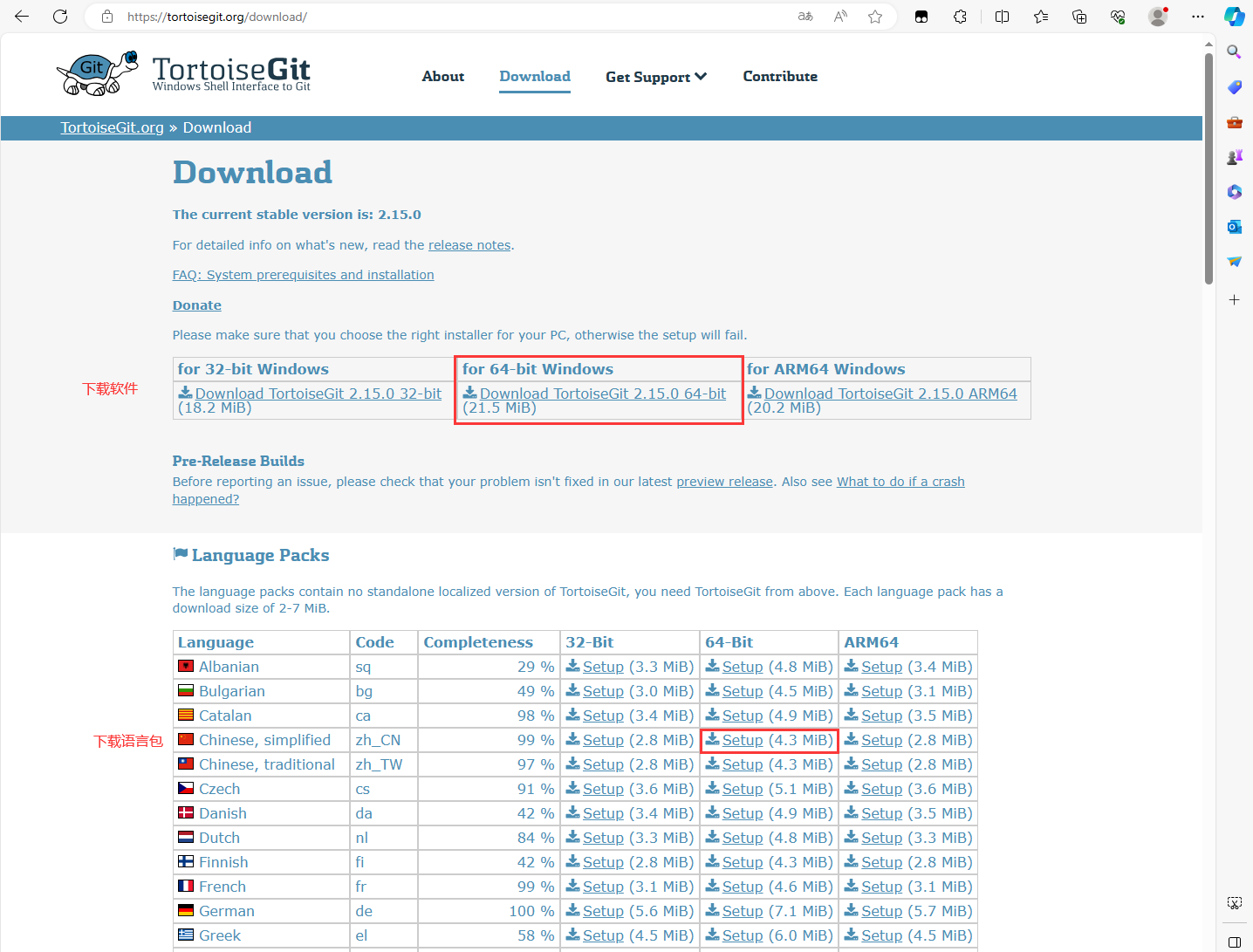Screen dimensions: 1253x952
Task: Open the favorites list icon
Action: coord(1041,17)
